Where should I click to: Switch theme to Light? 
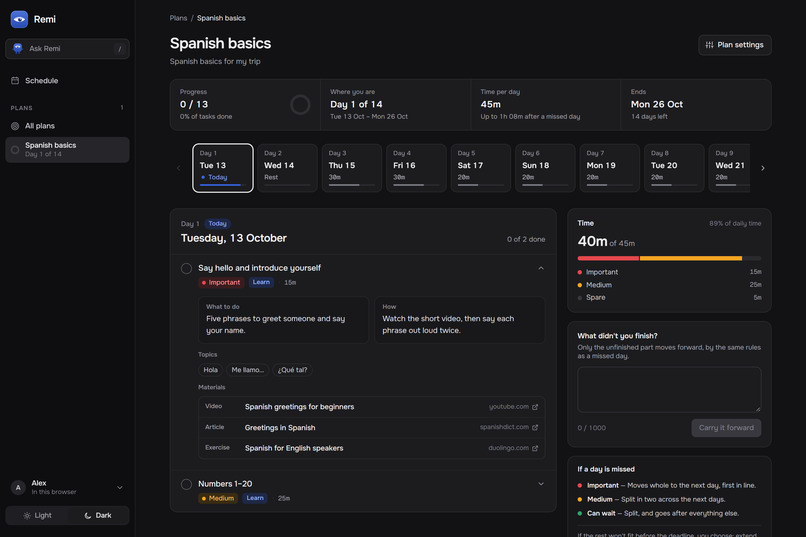(37, 515)
